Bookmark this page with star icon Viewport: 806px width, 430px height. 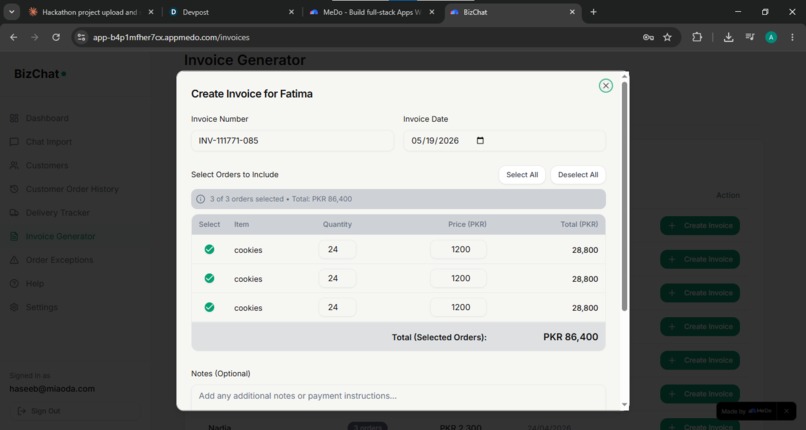coord(667,38)
